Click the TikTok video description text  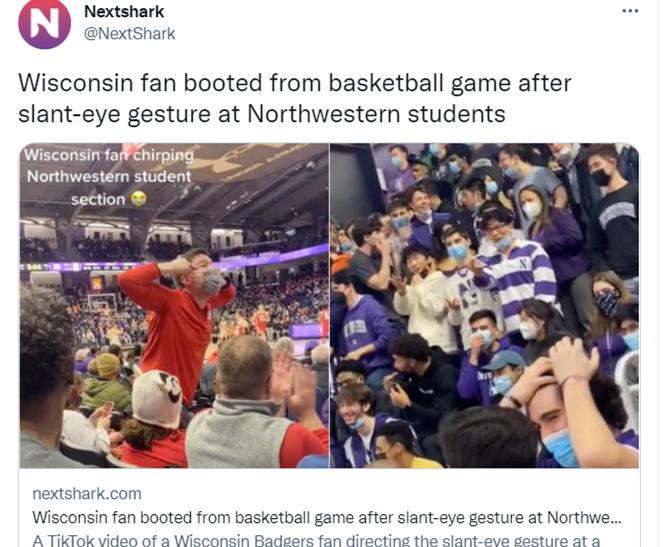click(316, 540)
